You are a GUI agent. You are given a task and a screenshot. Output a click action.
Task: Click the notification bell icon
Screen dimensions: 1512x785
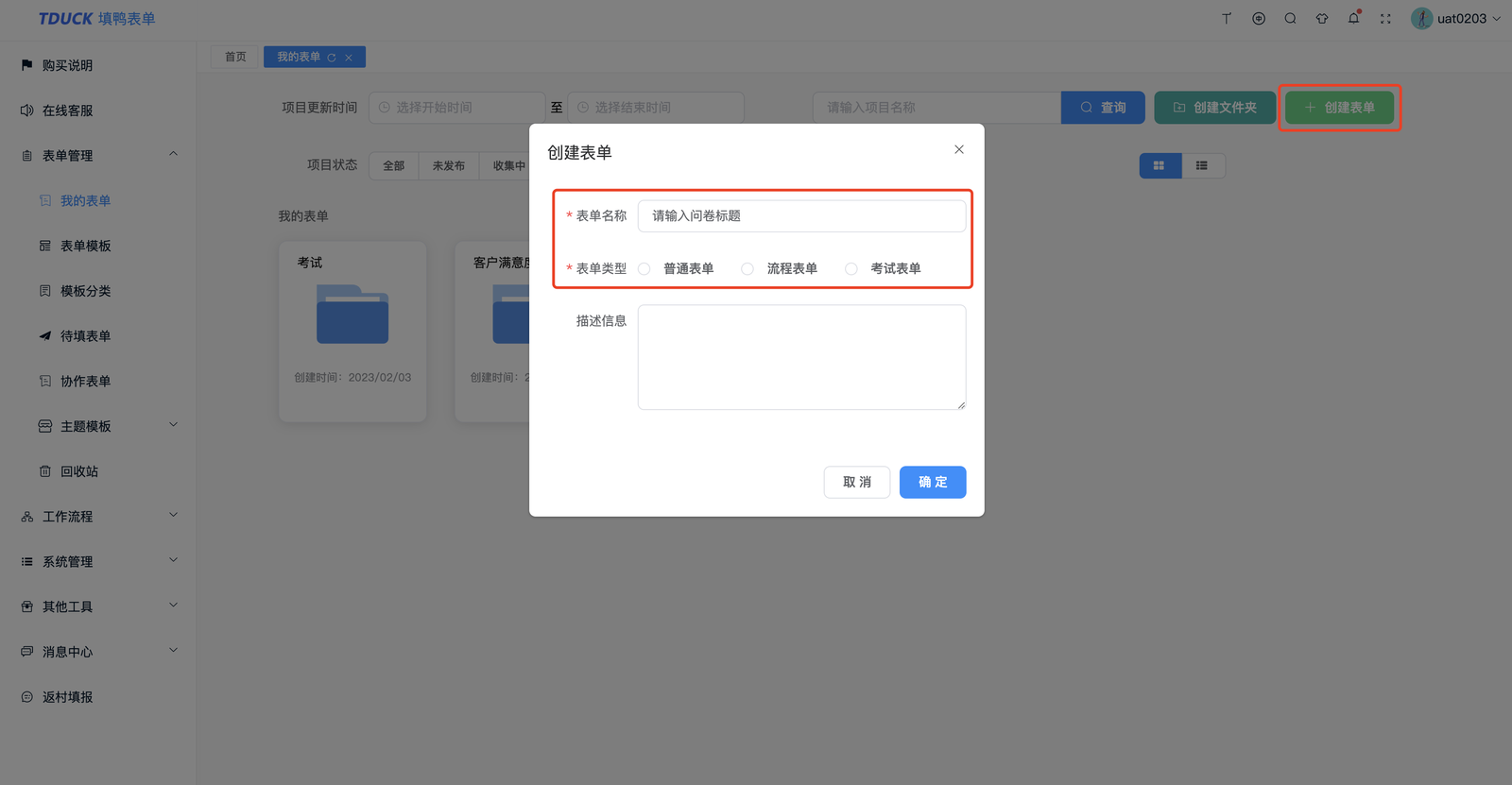tap(1353, 18)
